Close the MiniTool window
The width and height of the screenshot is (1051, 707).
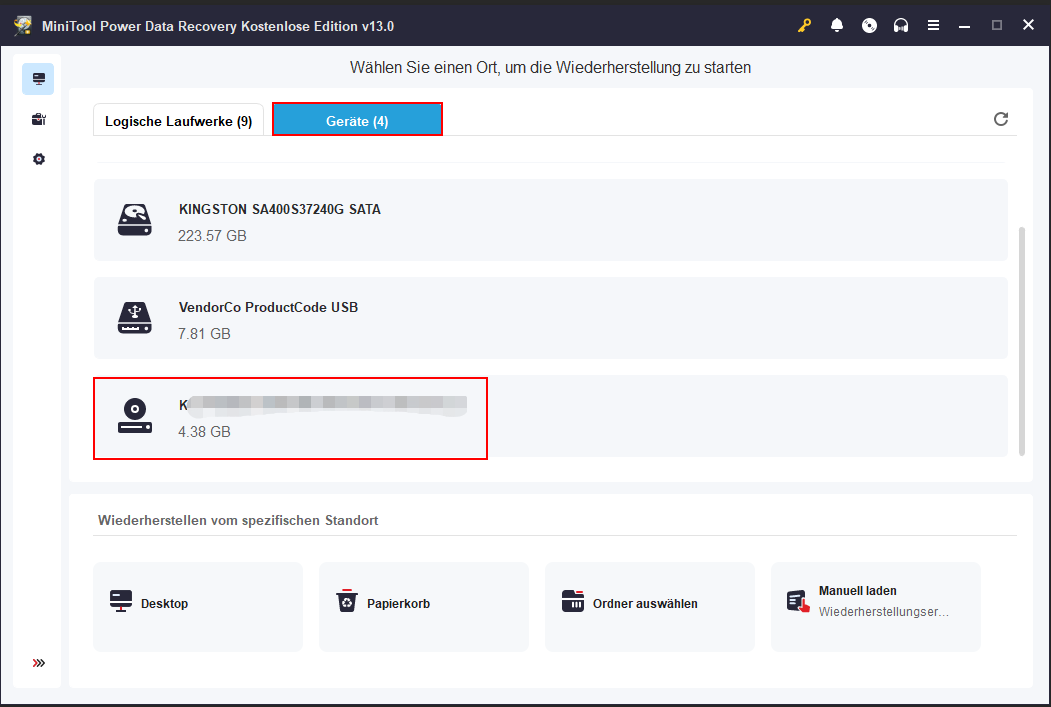pyautogui.click(x=1028, y=25)
